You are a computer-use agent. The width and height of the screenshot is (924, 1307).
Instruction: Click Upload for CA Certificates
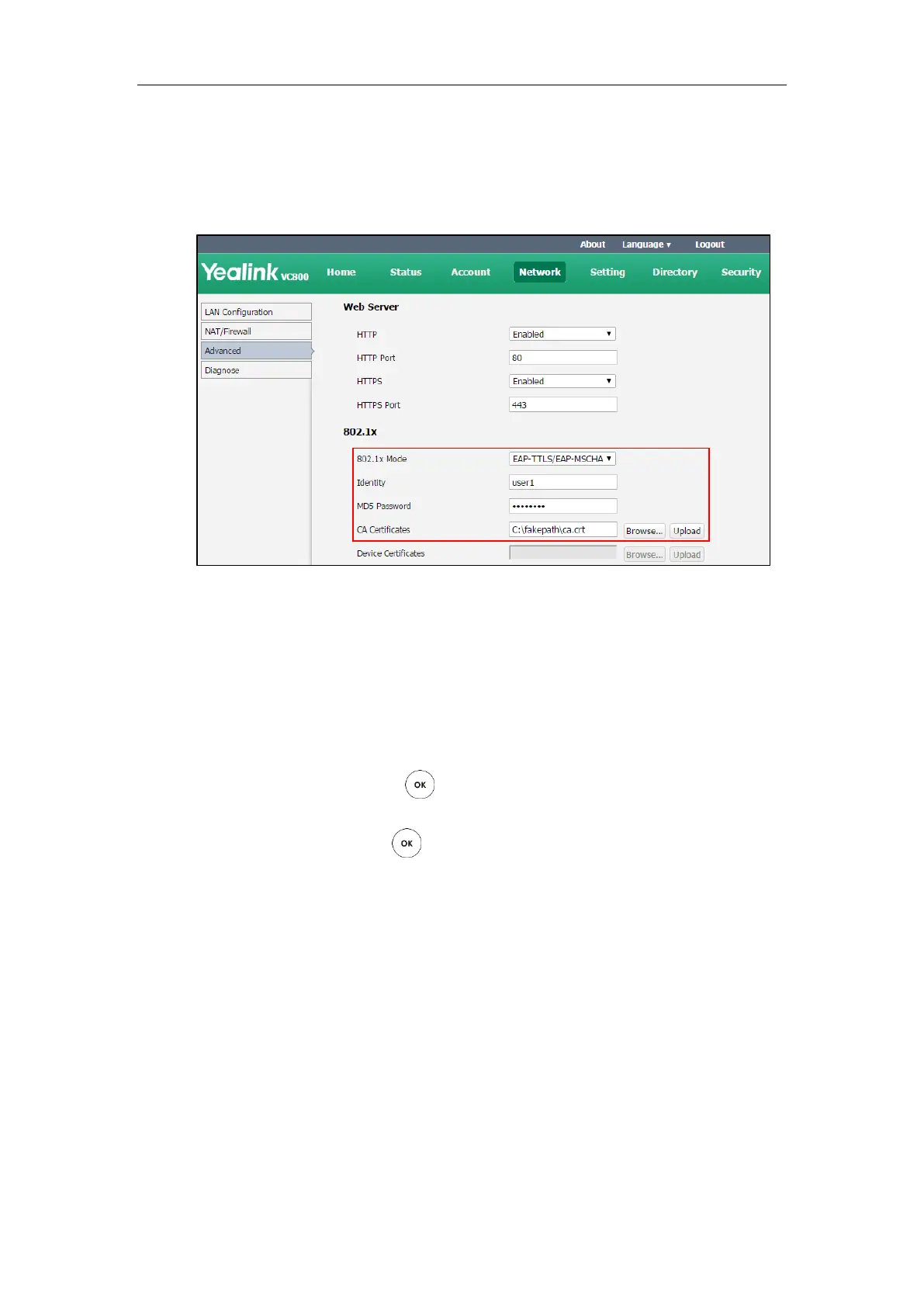tap(687, 531)
